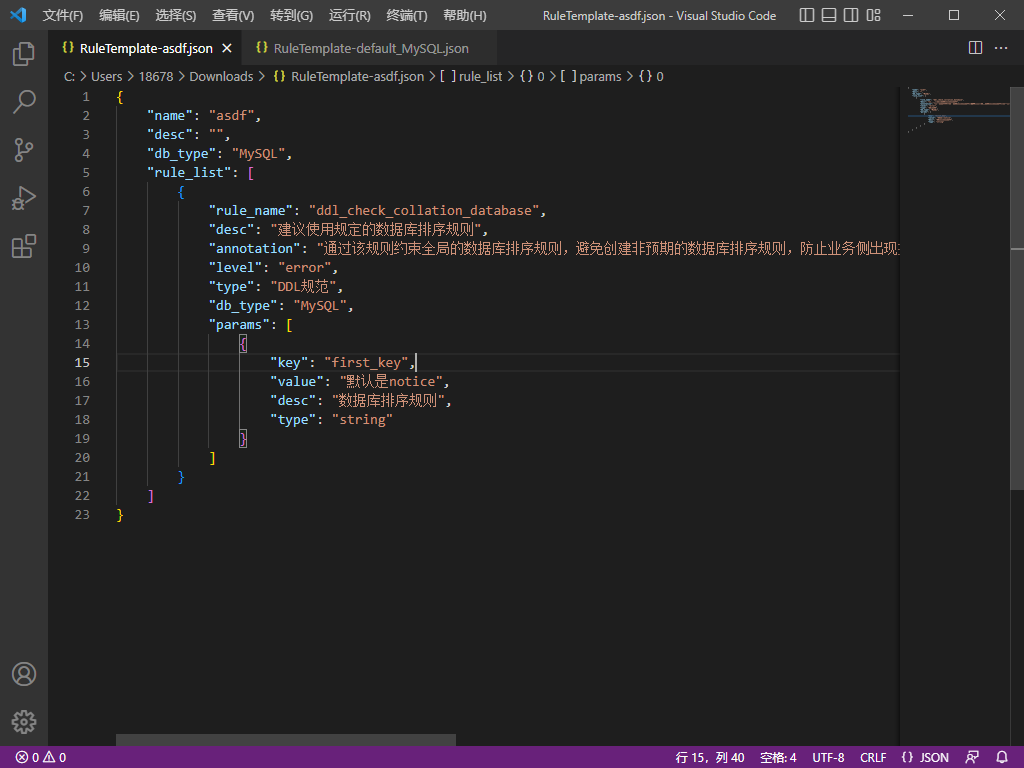Click the errors and warnings indicator
1024x768 pixels.
(x=36, y=758)
